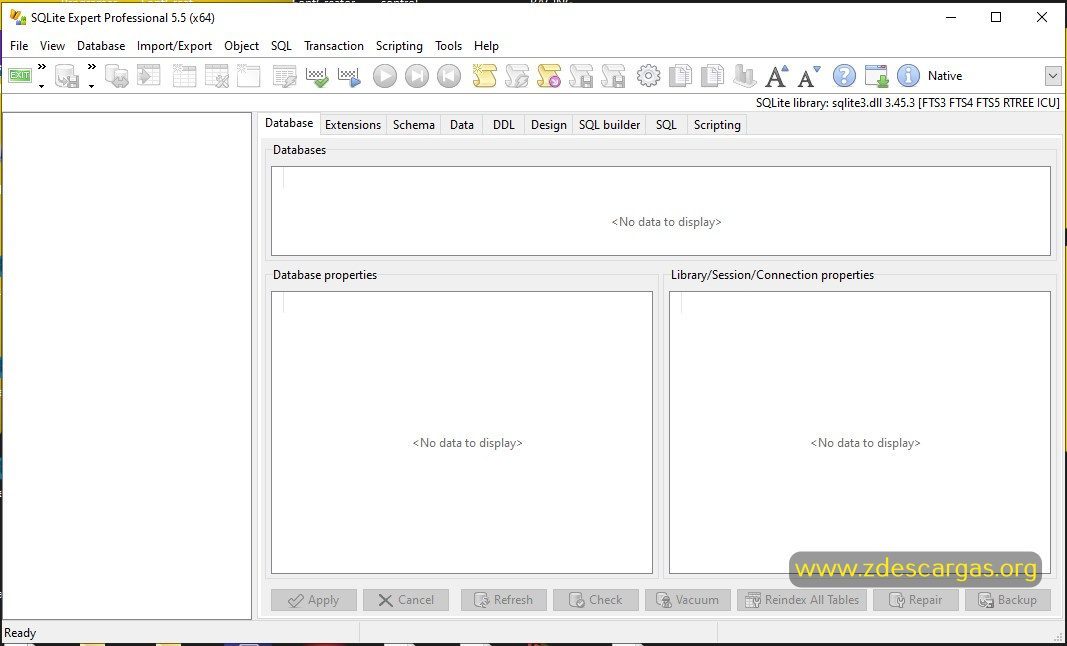Click the Refresh button
Screen dimensions: 1067x646
point(504,600)
